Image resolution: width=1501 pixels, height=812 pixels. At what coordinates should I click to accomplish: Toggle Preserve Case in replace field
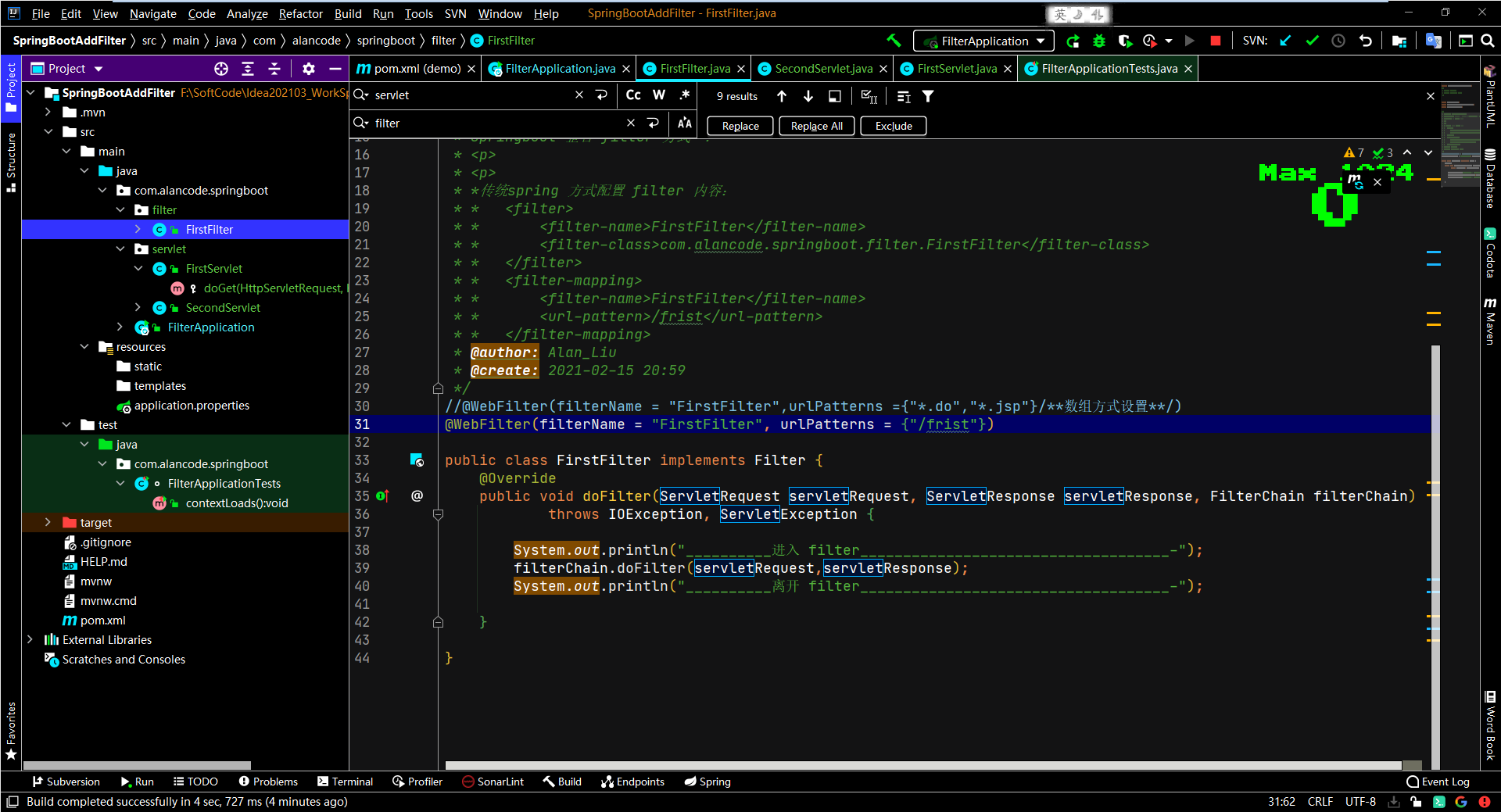pos(685,123)
